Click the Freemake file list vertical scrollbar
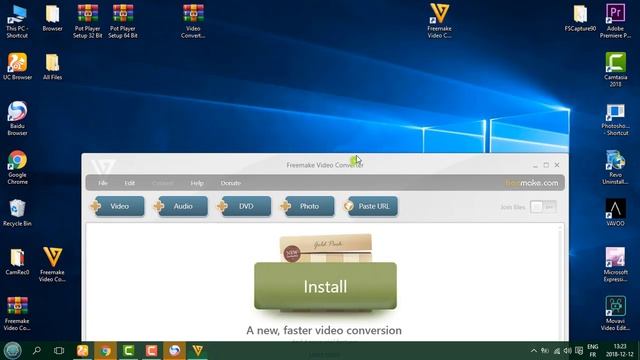 560,282
